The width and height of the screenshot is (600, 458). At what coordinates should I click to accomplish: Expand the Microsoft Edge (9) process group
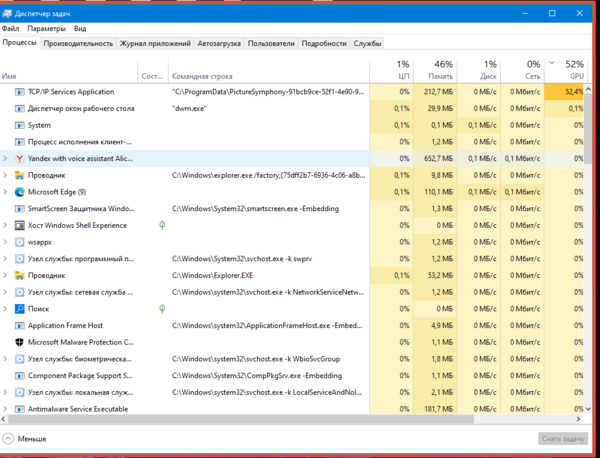click(x=6, y=191)
